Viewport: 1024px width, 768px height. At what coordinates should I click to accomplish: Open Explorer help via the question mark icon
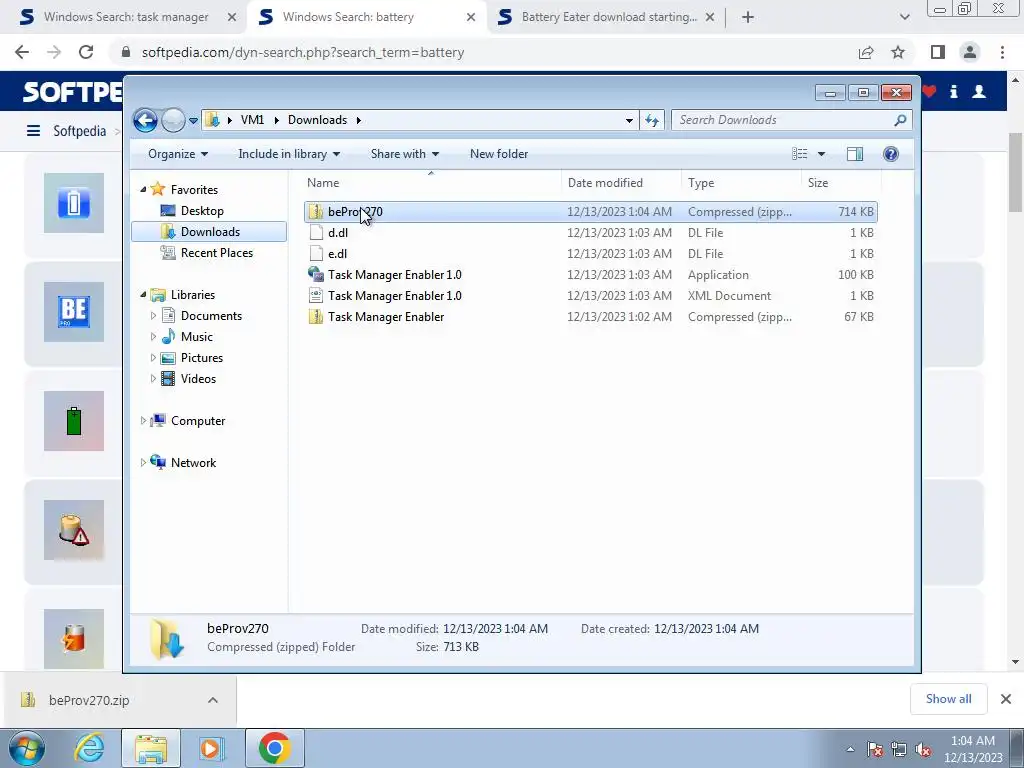pyautogui.click(x=891, y=154)
